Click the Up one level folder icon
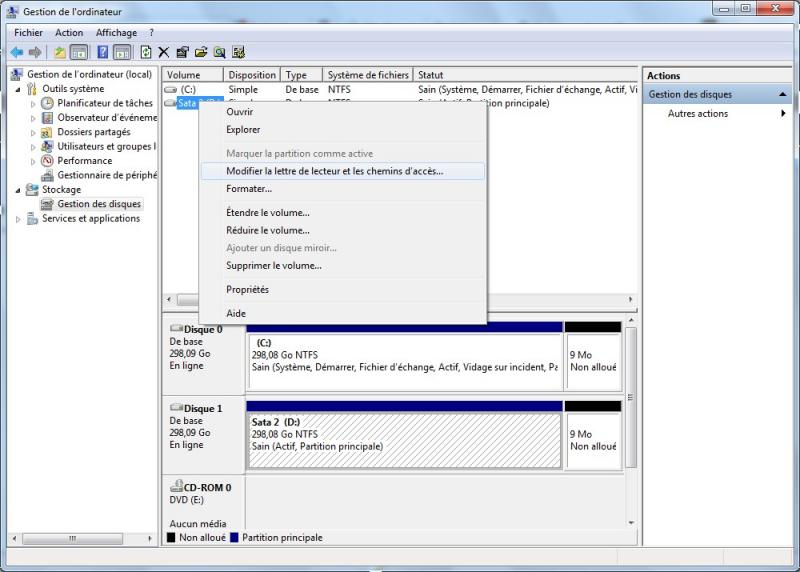Image resolution: width=800 pixels, height=572 pixels. click(60, 52)
